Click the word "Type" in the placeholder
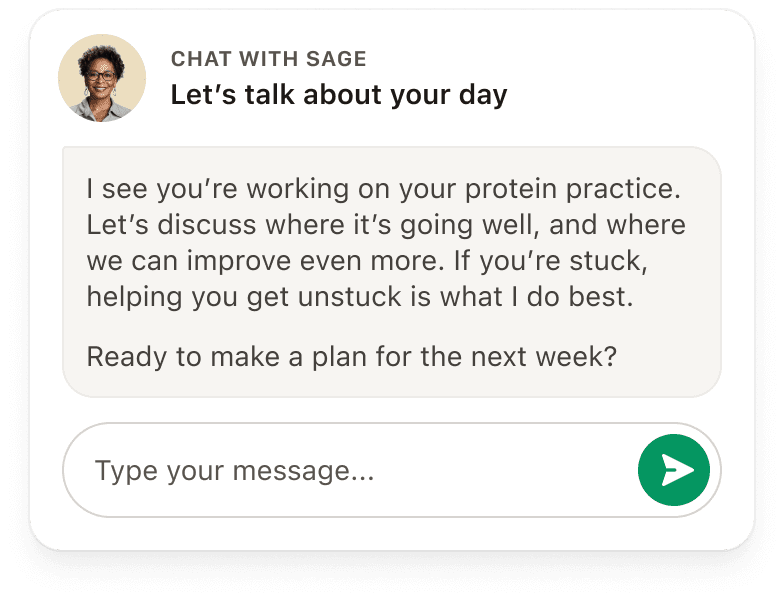This screenshot has width=784, height=600. coord(126,472)
